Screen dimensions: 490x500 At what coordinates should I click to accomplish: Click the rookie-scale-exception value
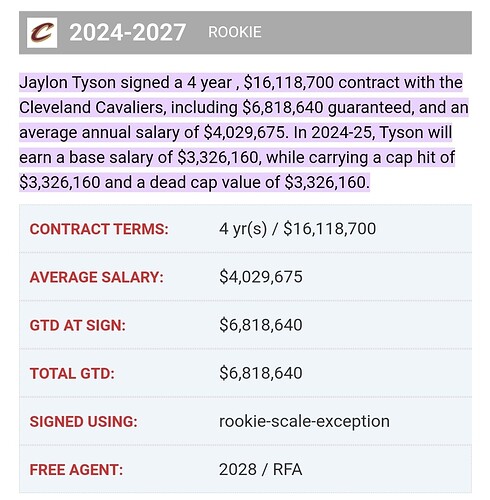pos(304,421)
